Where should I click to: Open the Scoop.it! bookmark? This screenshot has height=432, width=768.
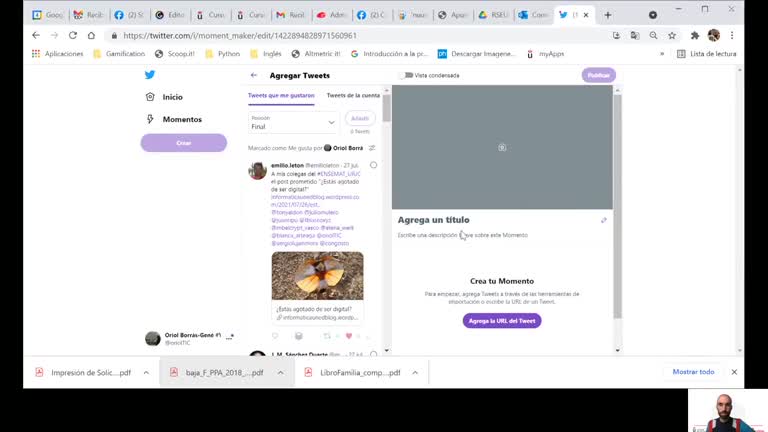click(174, 54)
